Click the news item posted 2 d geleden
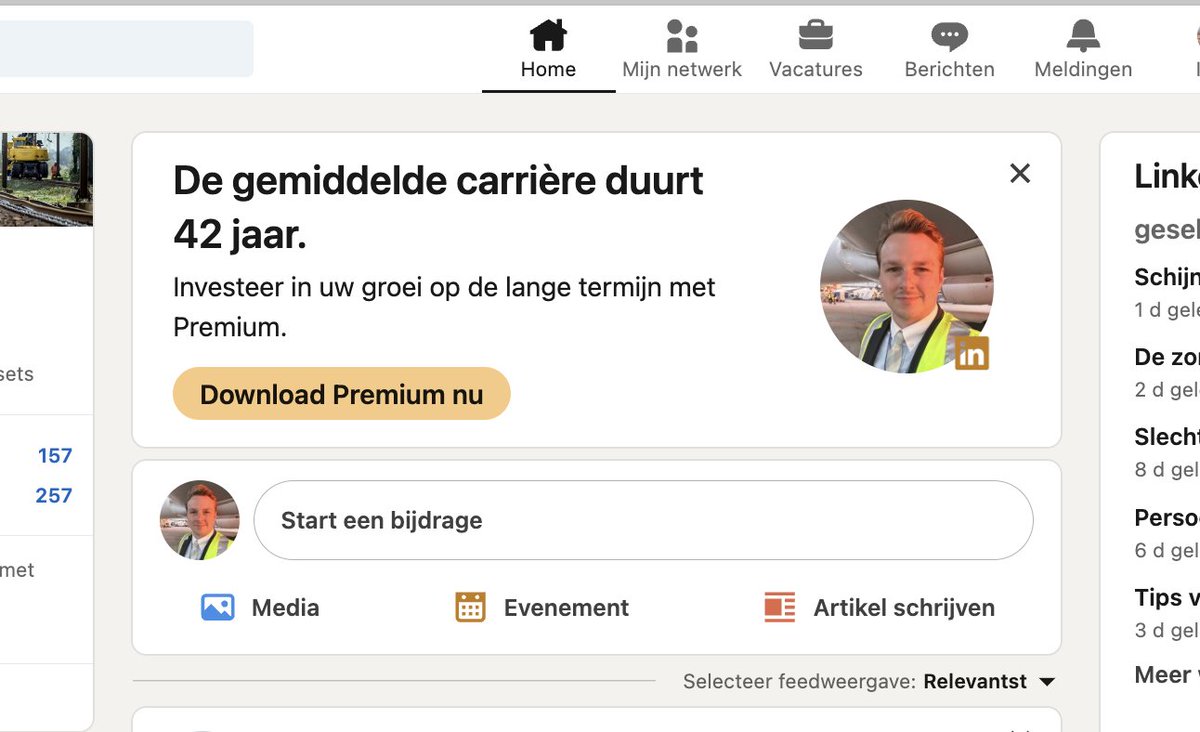 [1167, 372]
